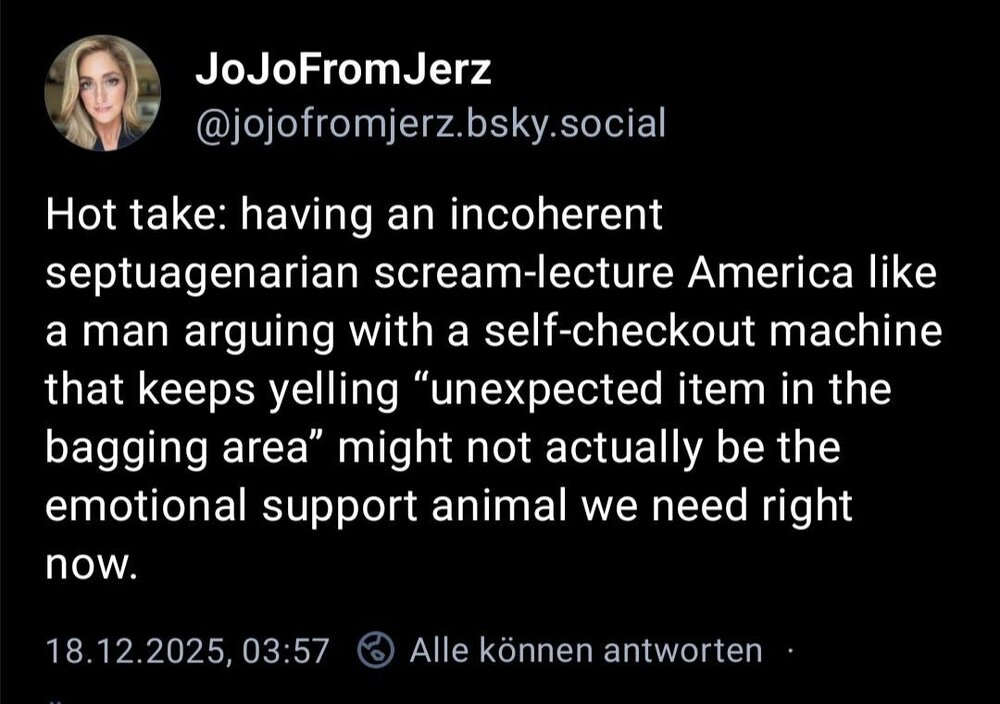Click the post timestamp 18.12.2025, 03:57
Image resolution: width=1000 pixels, height=704 pixels.
tap(188, 652)
